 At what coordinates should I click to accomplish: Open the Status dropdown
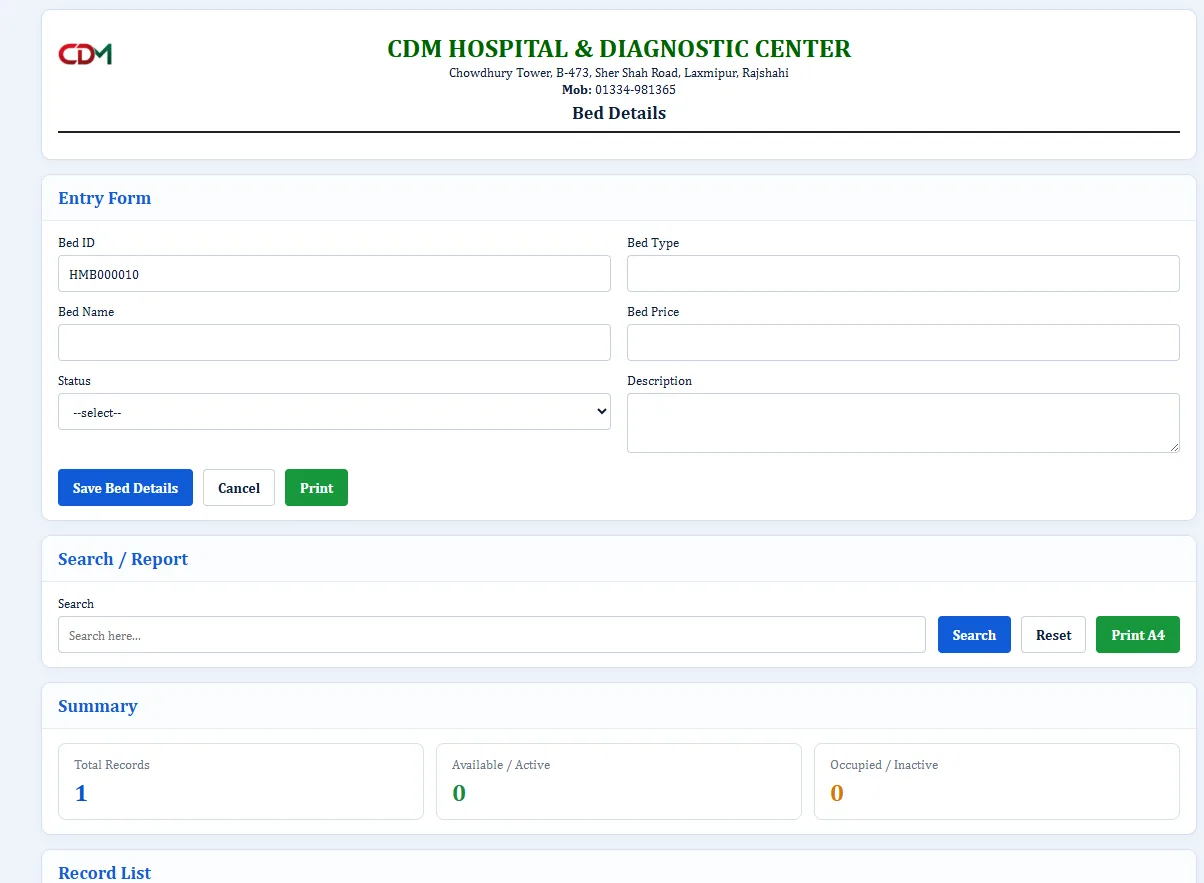point(334,411)
